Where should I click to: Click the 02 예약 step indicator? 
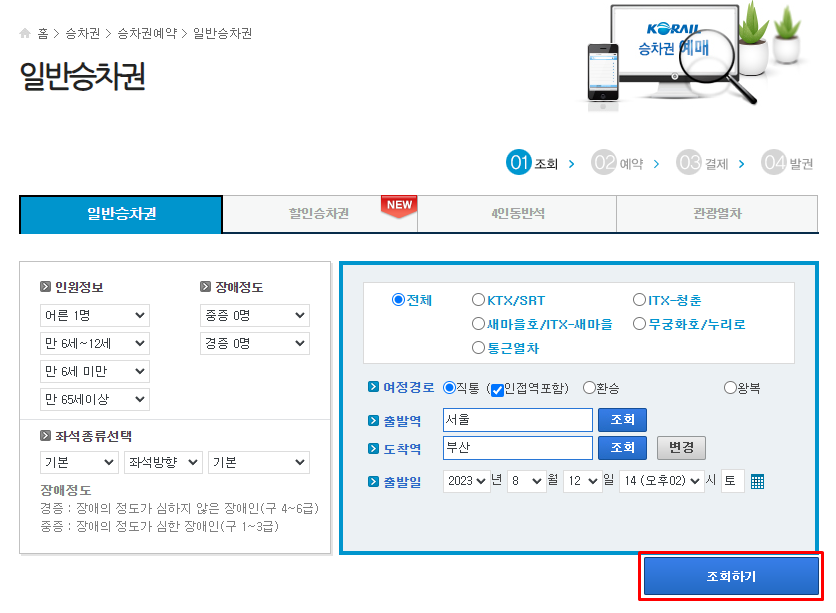[617, 163]
